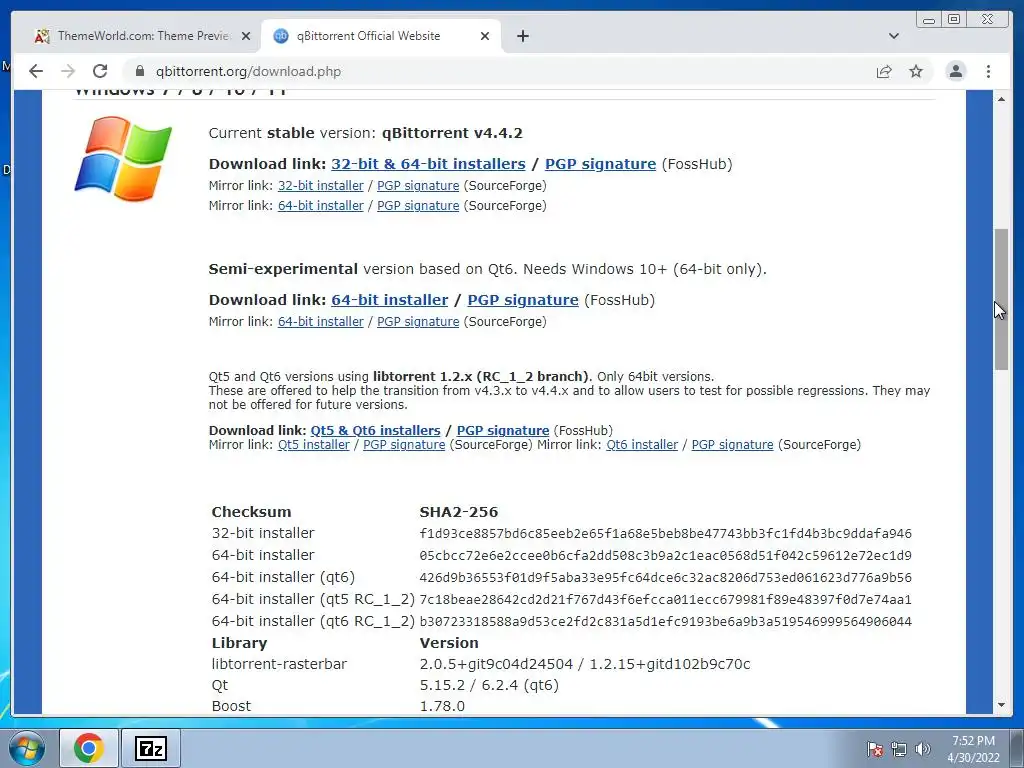Open the network tray icon
The width and height of the screenshot is (1024, 768).
[899, 749]
